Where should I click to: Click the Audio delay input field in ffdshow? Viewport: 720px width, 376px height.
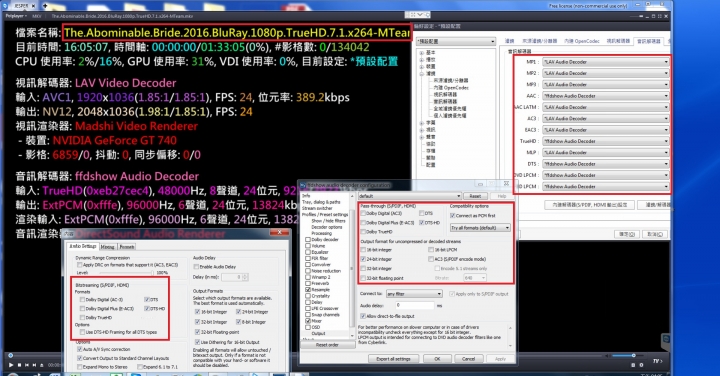coord(415,305)
